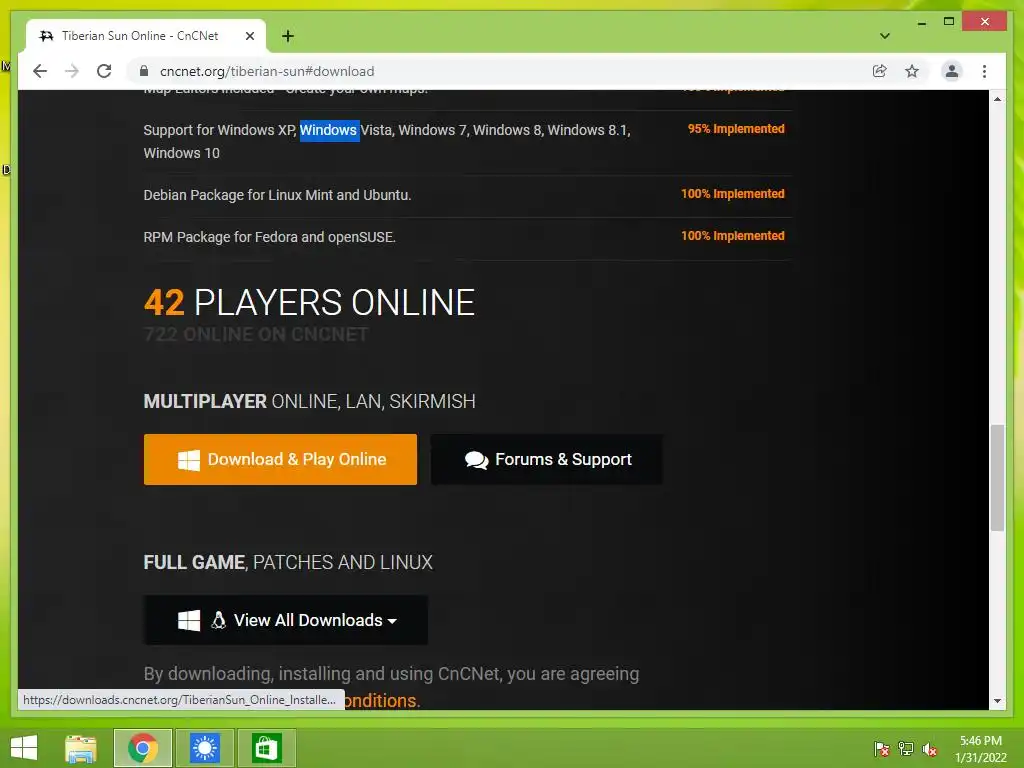Expand the tab search chevron
The width and height of the screenshot is (1024, 768).
pyautogui.click(x=885, y=36)
